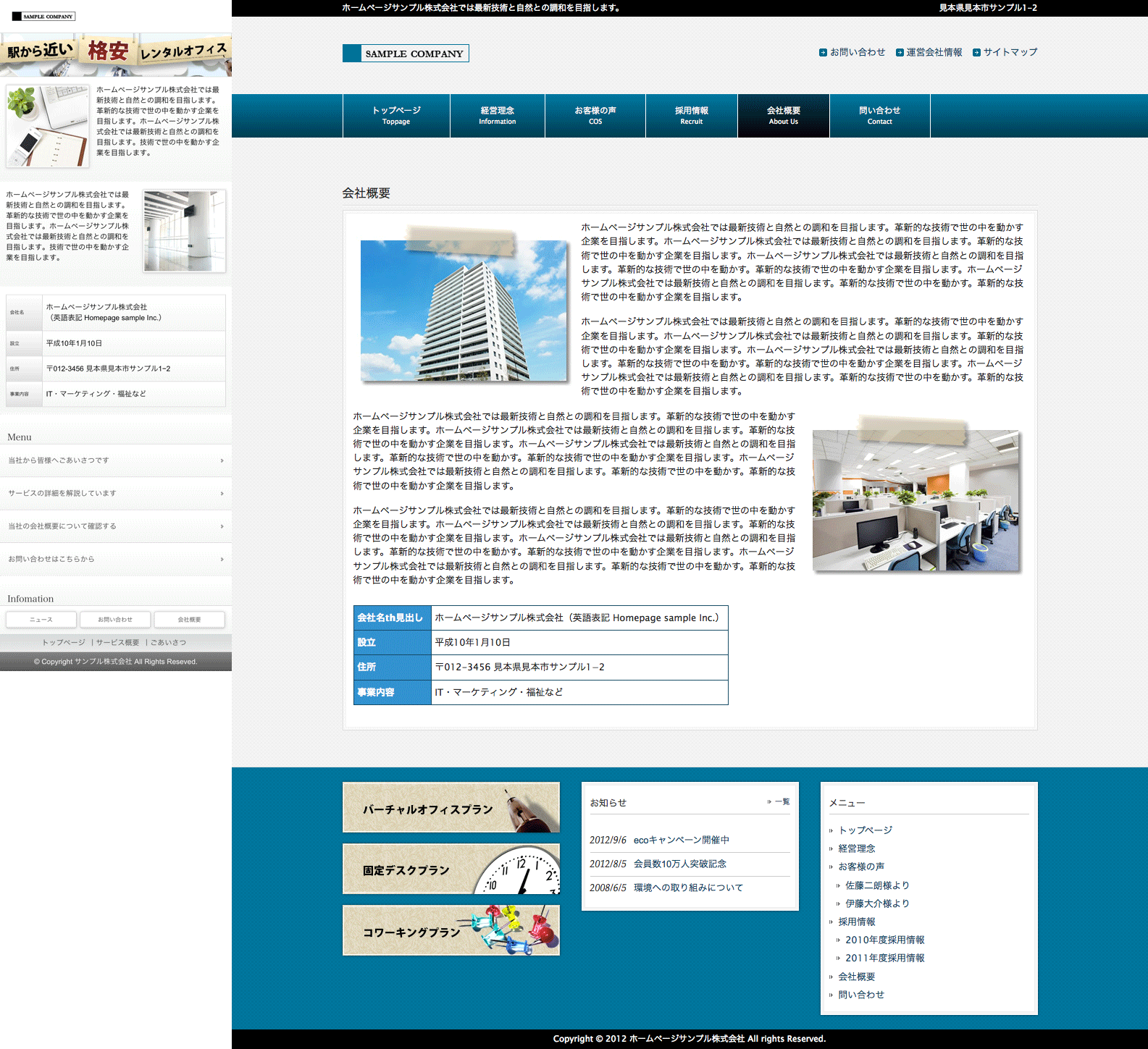Screen dimensions: 1148x1049
Task: Open the 固定デスクプラン clock banner
Action: [451, 869]
